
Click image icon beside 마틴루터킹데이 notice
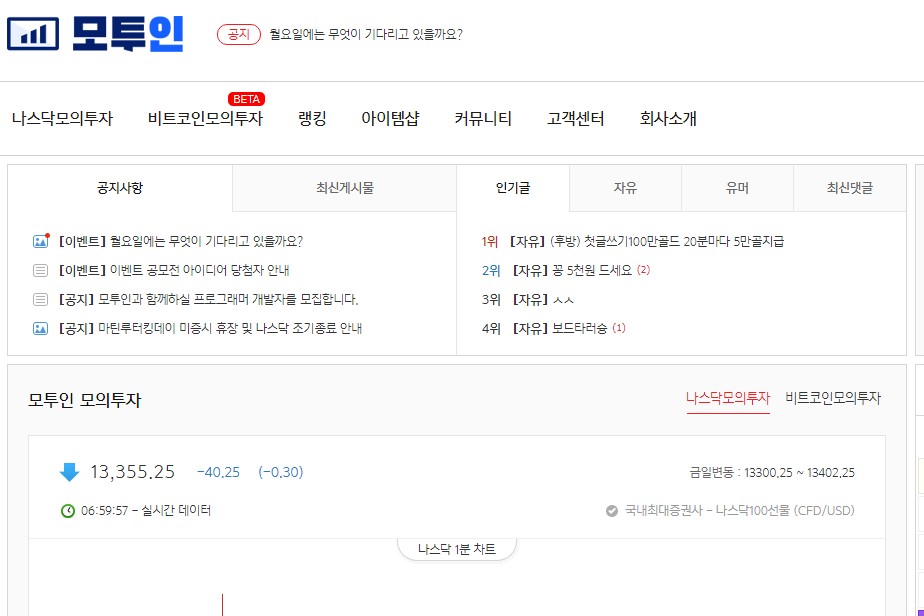tap(40, 328)
